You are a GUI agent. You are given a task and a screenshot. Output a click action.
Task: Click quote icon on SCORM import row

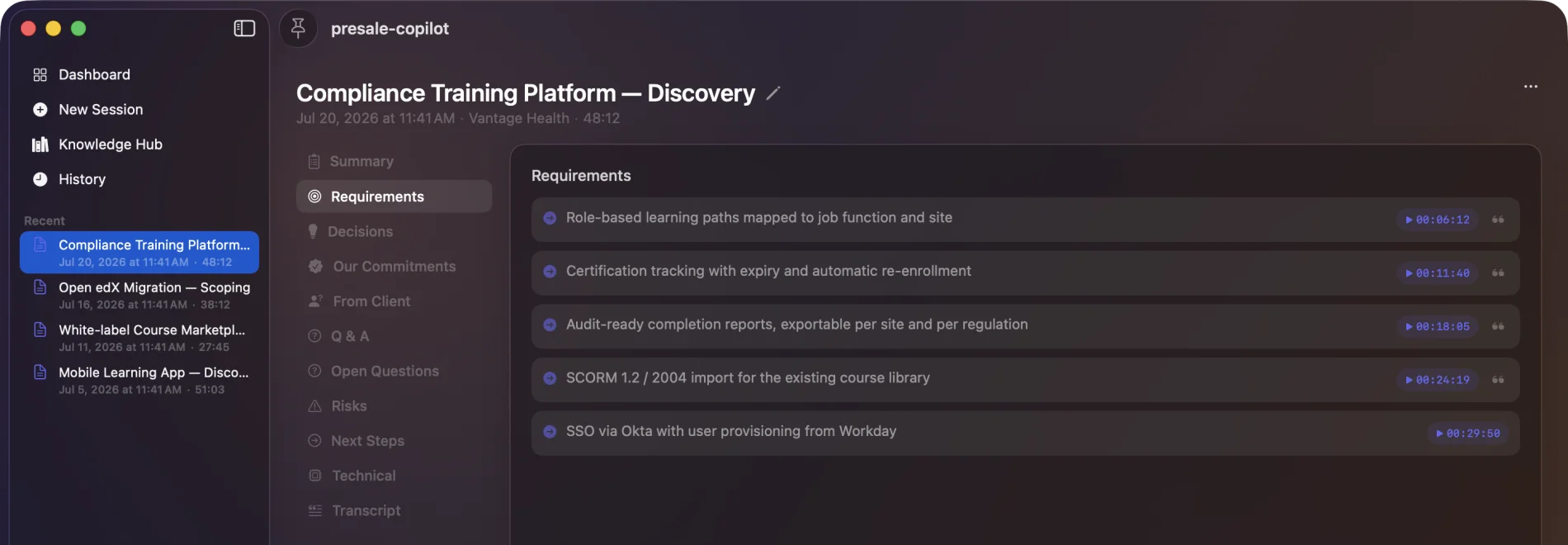pos(1498,380)
